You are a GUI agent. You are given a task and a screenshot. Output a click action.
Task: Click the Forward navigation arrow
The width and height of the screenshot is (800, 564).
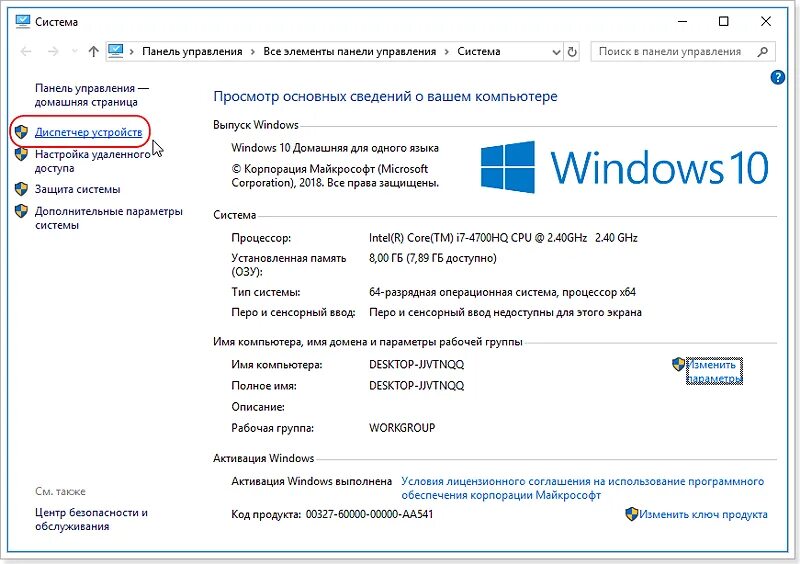(x=53, y=52)
